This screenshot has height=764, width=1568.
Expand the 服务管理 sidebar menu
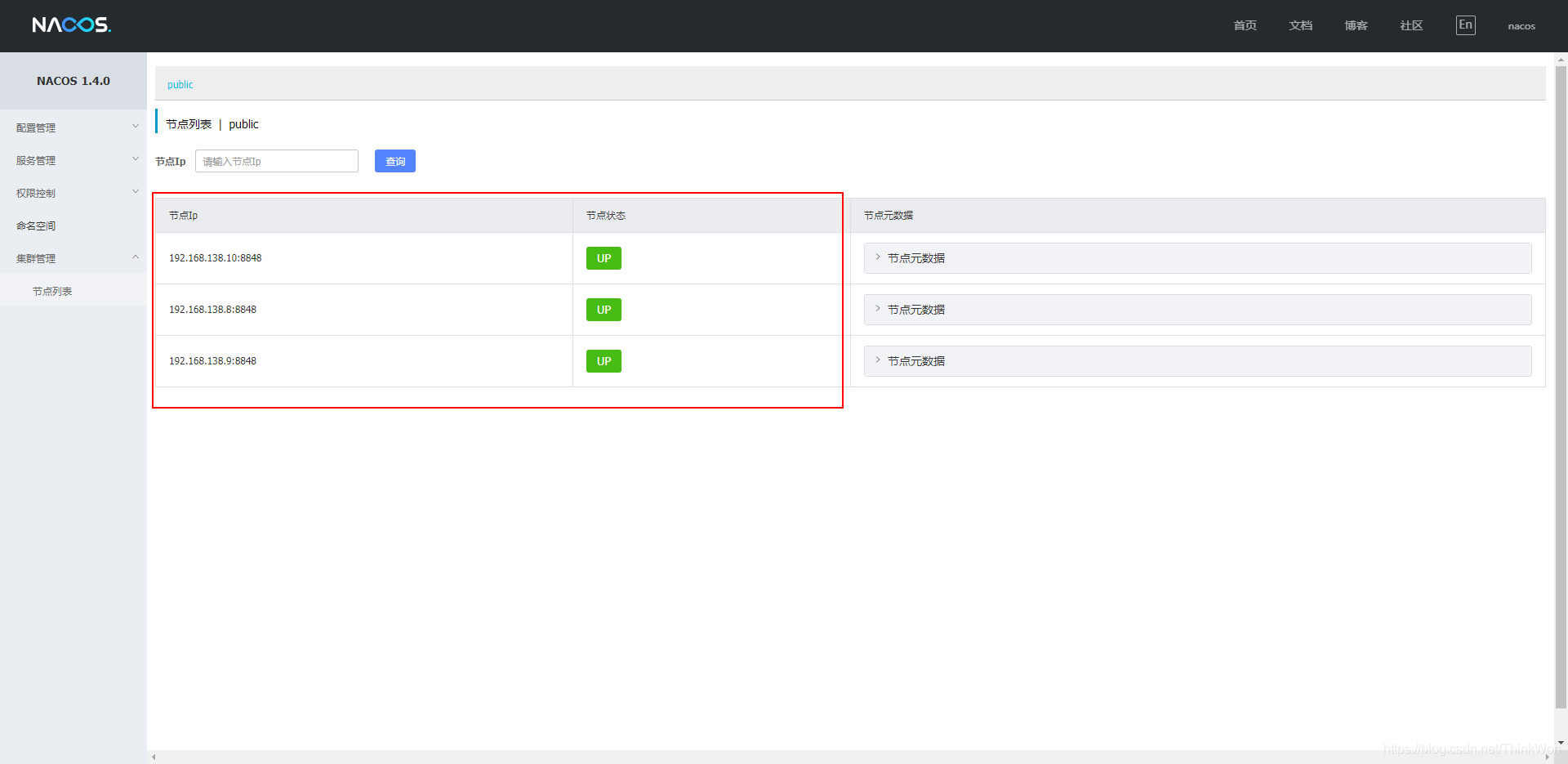(73, 160)
